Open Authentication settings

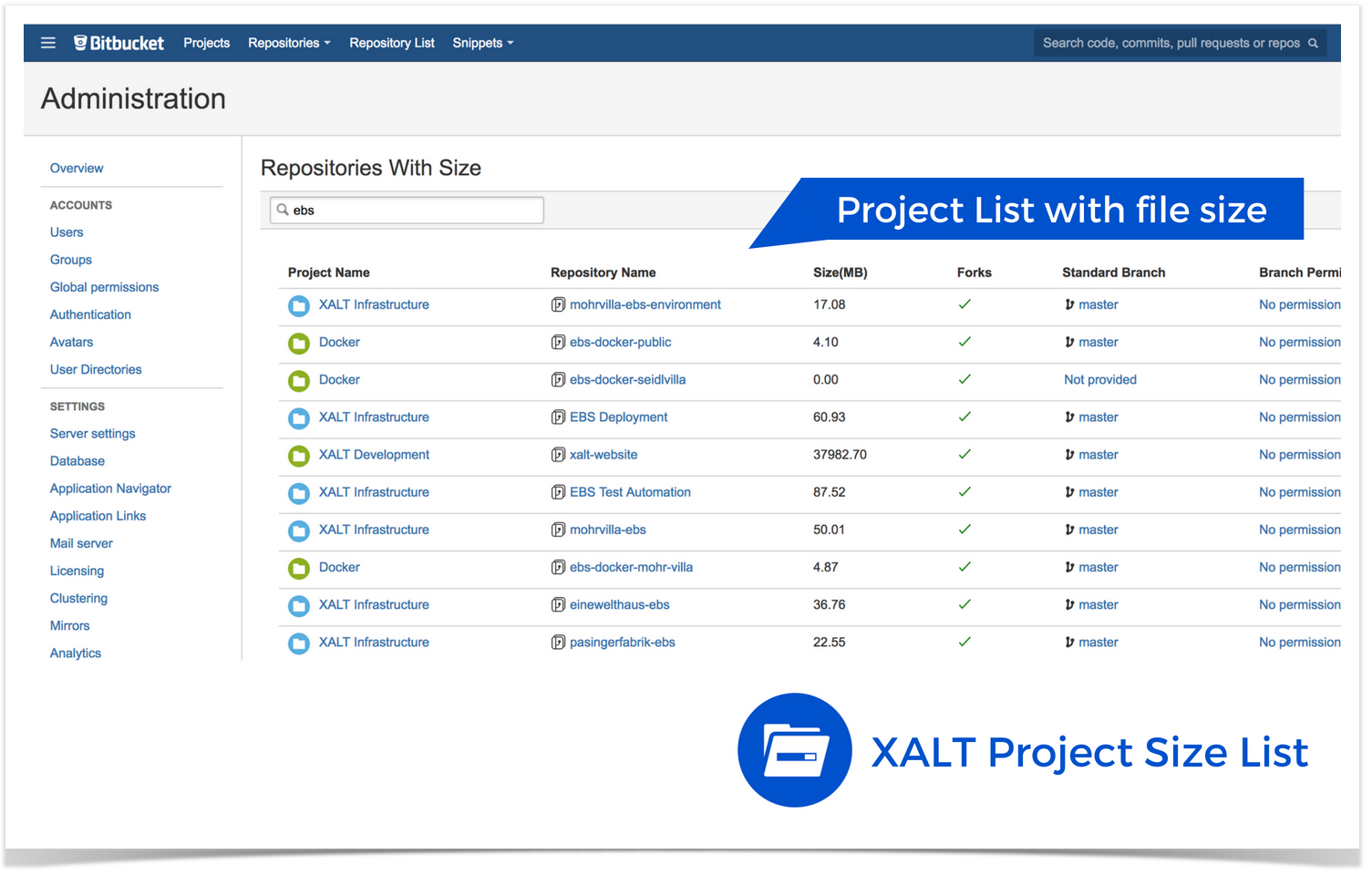pos(90,314)
